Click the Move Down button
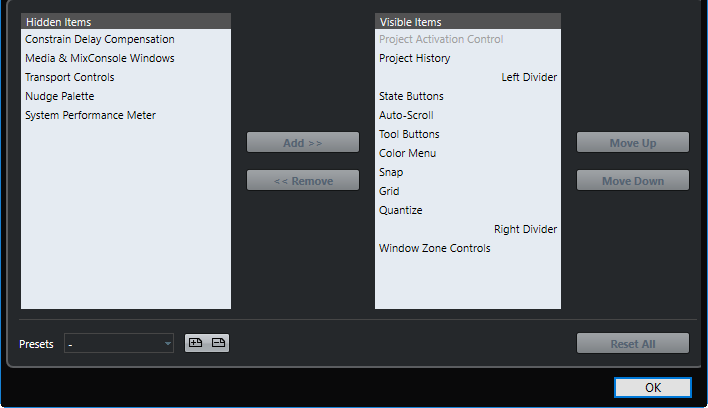This screenshot has height=408, width=708. pyautogui.click(x=633, y=181)
